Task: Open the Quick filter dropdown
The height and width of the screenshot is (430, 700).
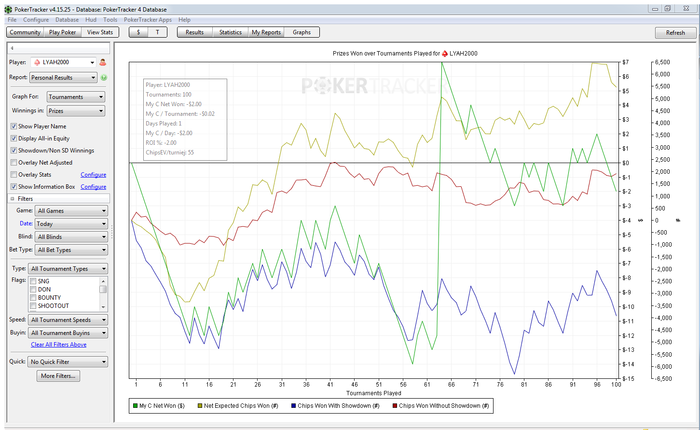Action: 68,362
